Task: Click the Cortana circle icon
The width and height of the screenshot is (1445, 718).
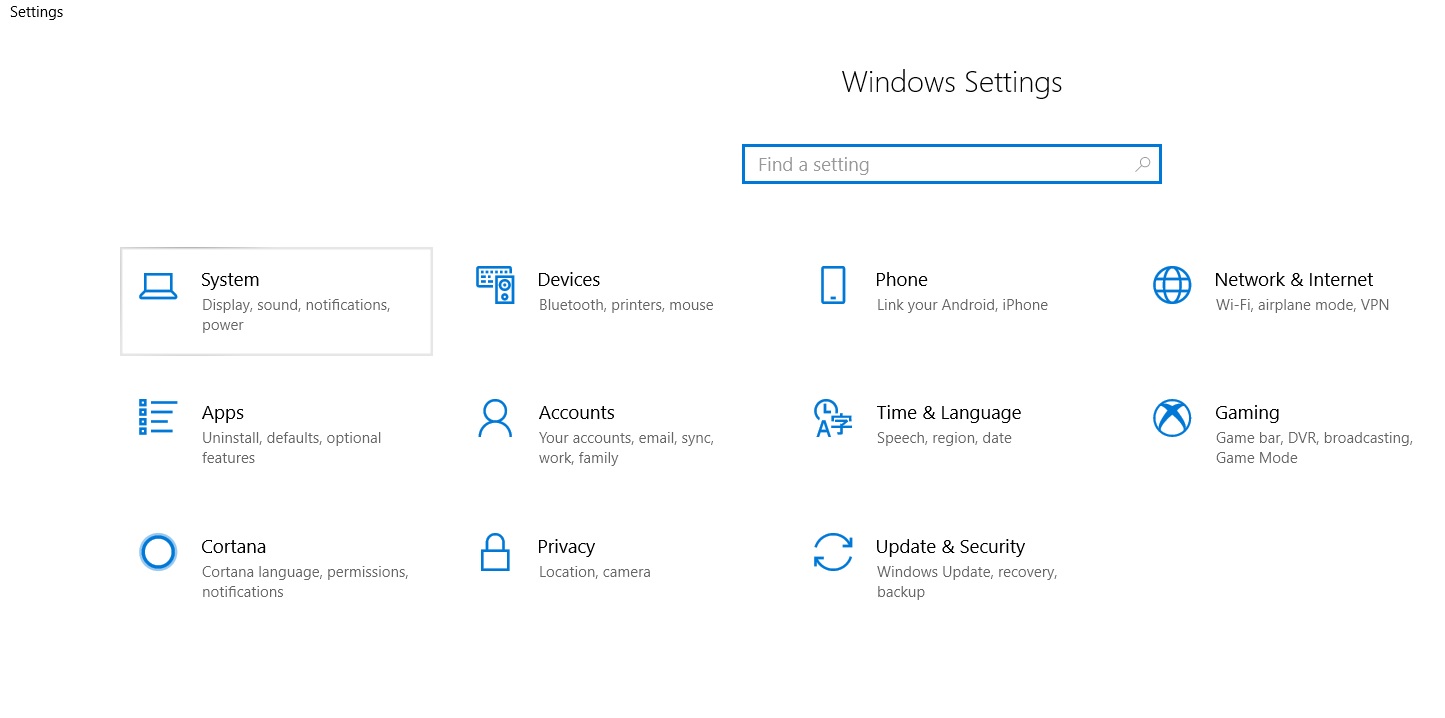Action: (158, 552)
